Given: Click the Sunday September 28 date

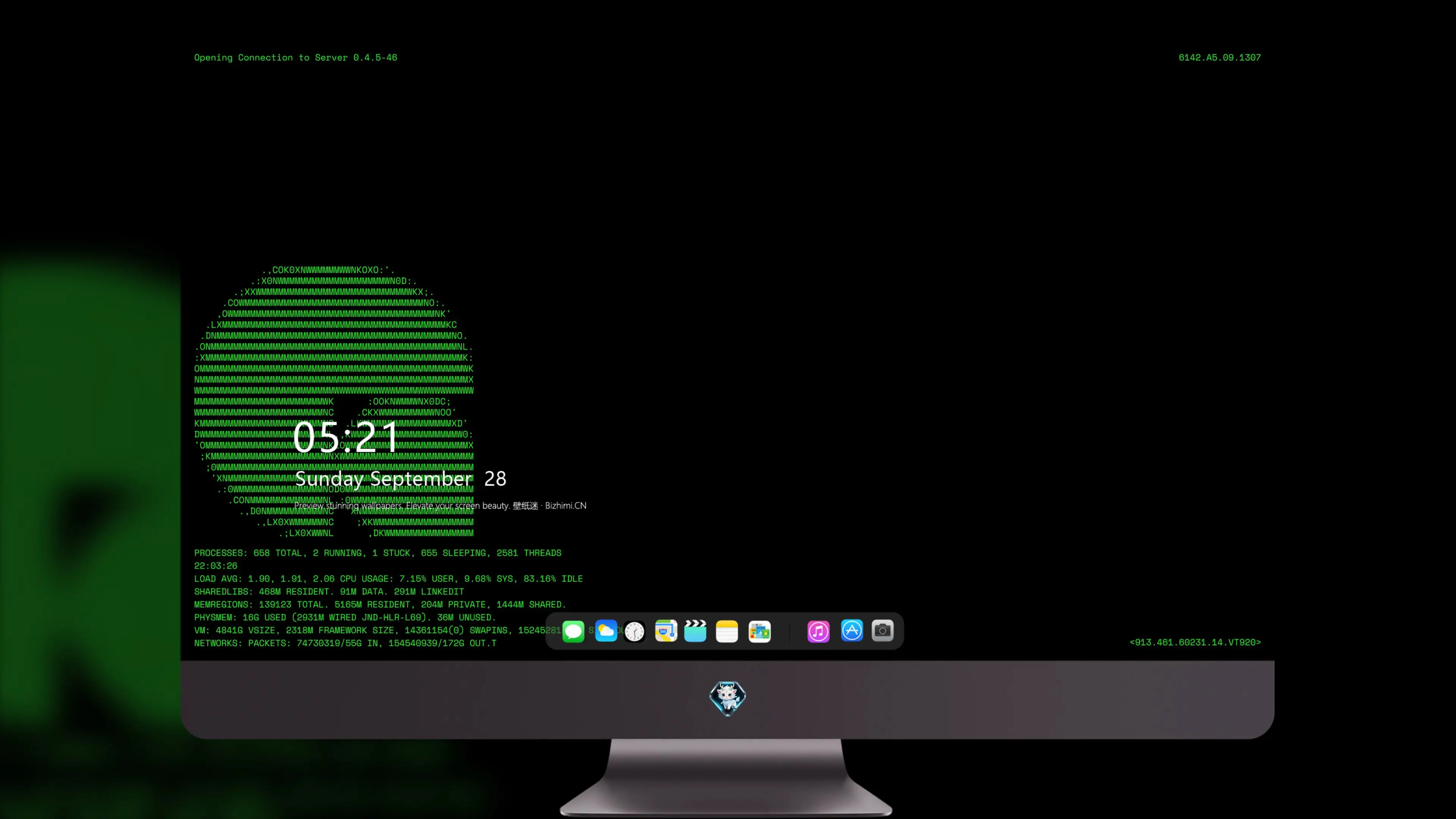Looking at the screenshot, I should click(401, 479).
